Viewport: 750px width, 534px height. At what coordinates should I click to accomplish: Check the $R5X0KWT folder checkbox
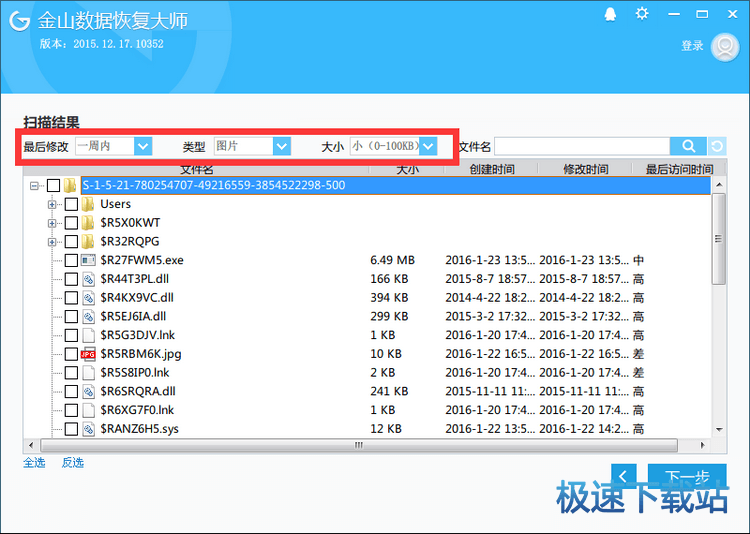point(71,223)
